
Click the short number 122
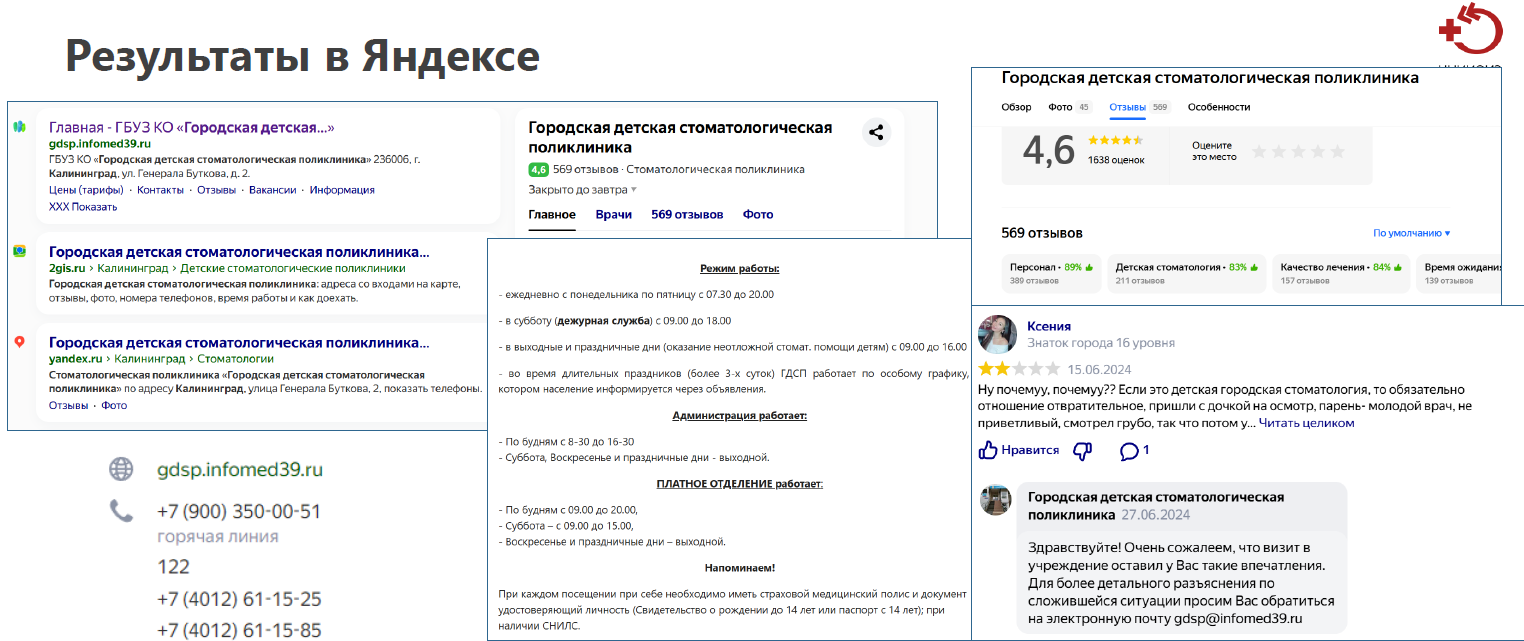coord(173,567)
